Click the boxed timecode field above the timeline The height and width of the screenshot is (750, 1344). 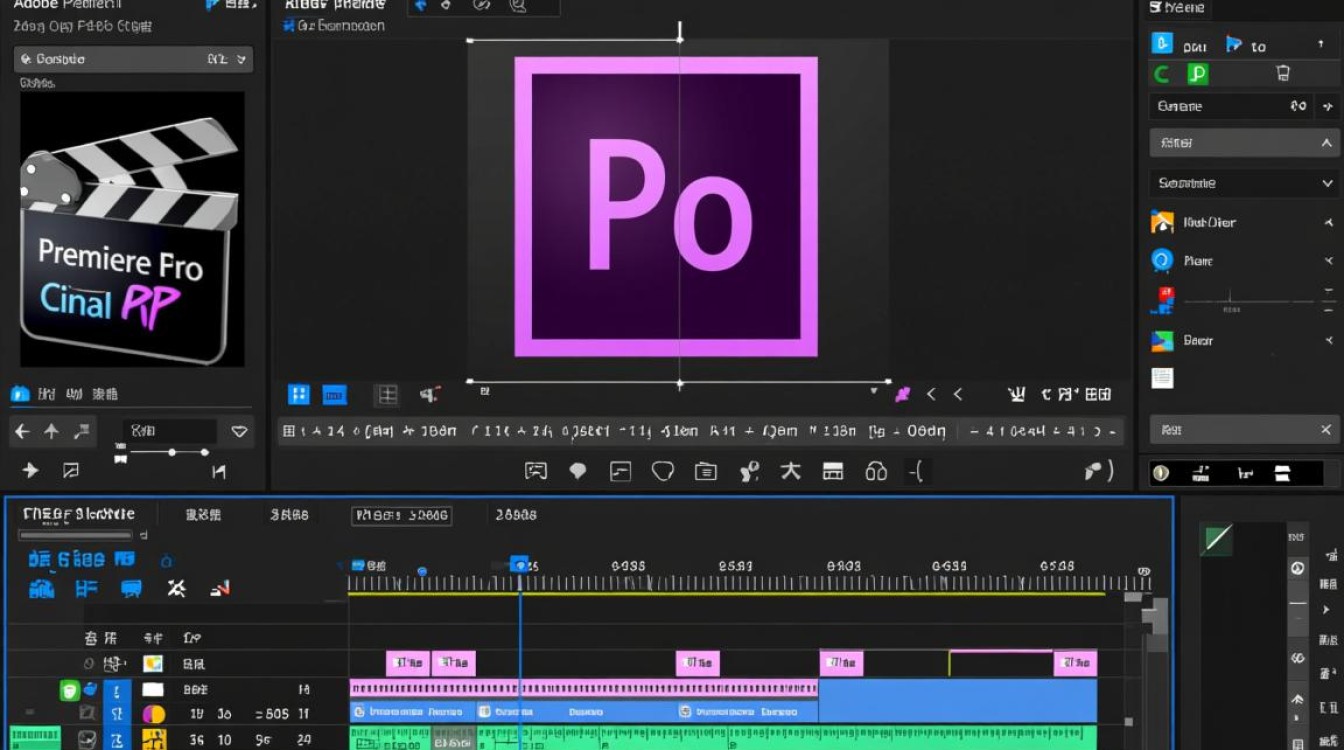401,515
